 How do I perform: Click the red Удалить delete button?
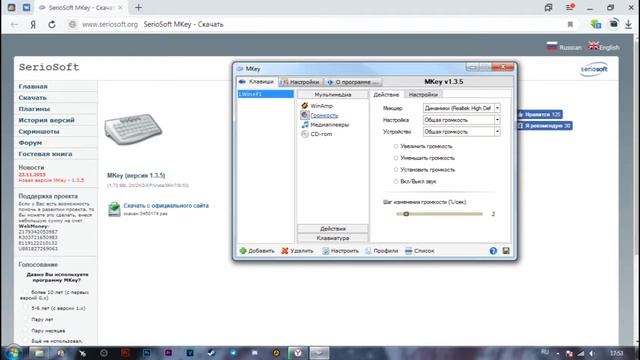pyautogui.click(x=298, y=251)
